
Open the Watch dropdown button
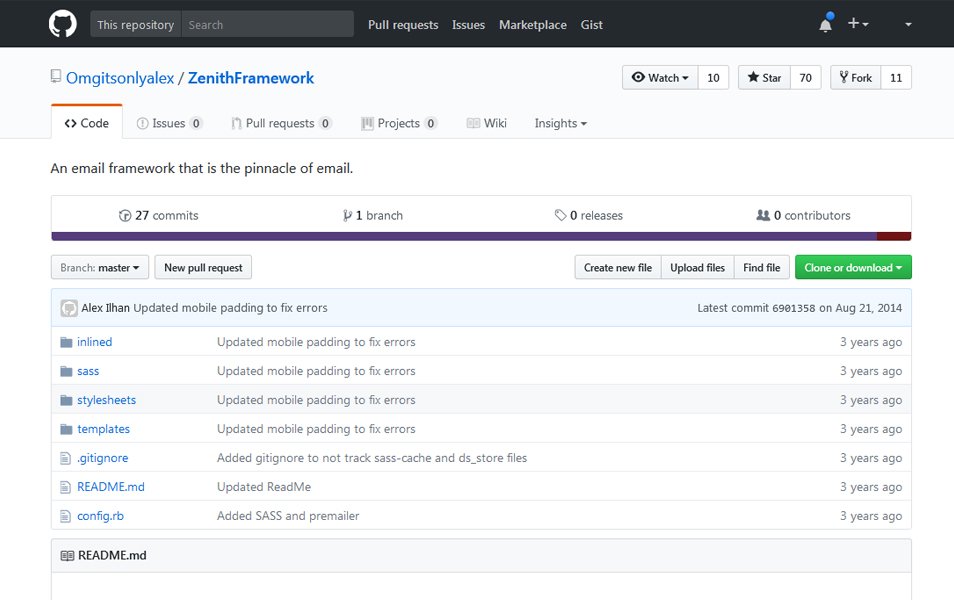click(x=660, y=77)
